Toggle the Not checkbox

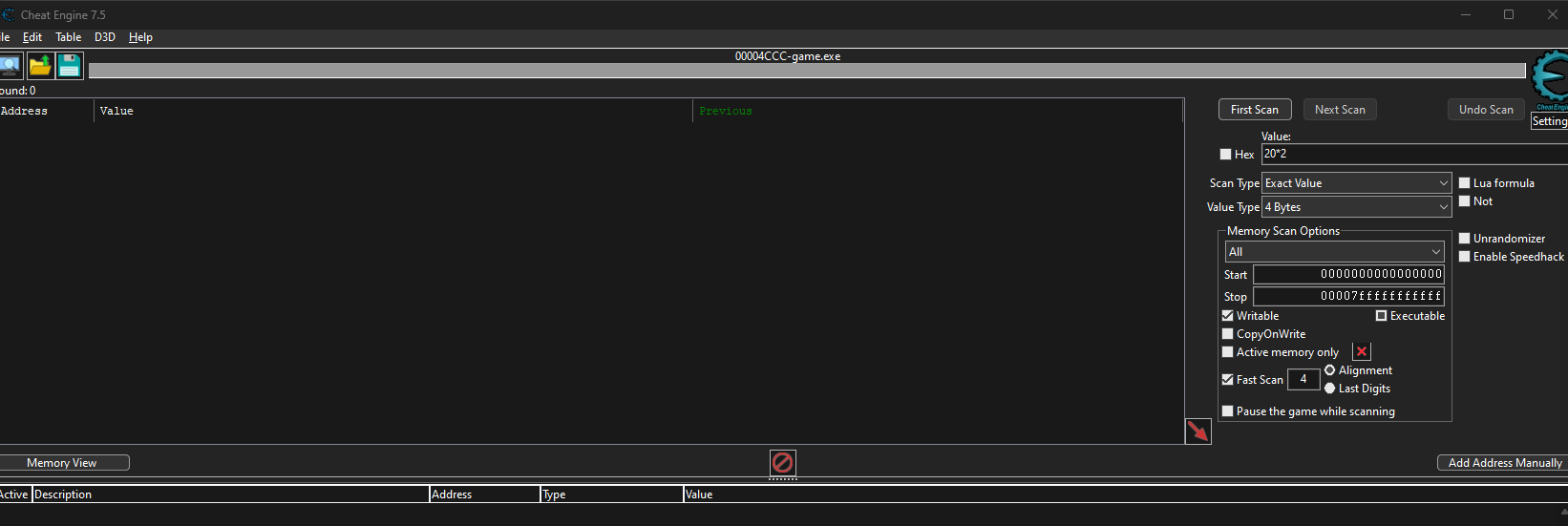1465,201
